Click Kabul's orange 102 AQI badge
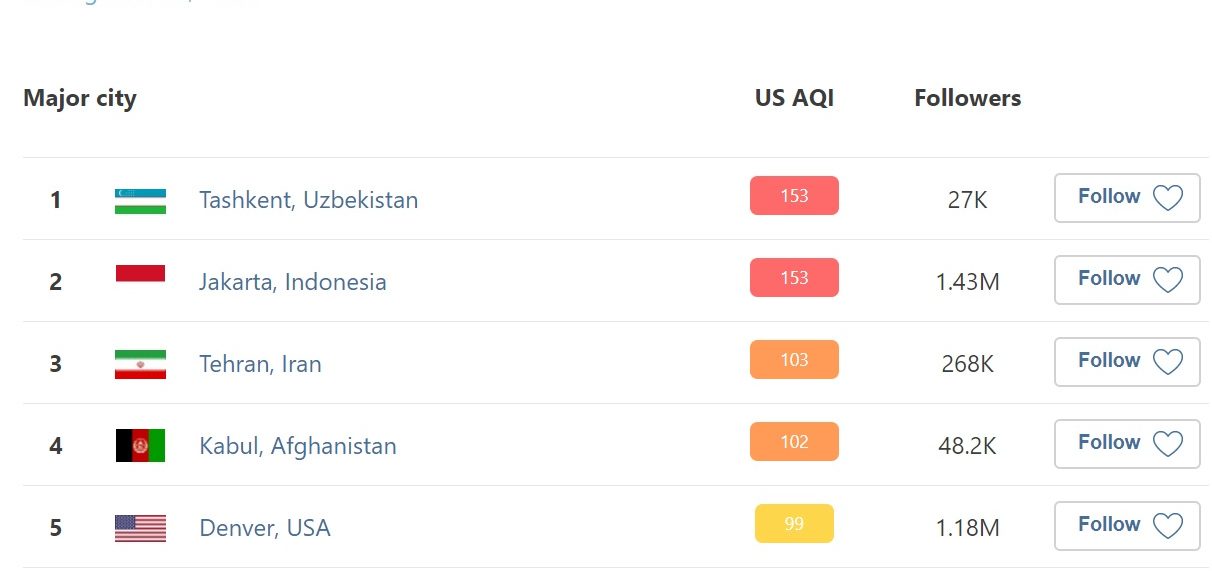Viewport: 1212px width, 580px height. tap(794, 442)
